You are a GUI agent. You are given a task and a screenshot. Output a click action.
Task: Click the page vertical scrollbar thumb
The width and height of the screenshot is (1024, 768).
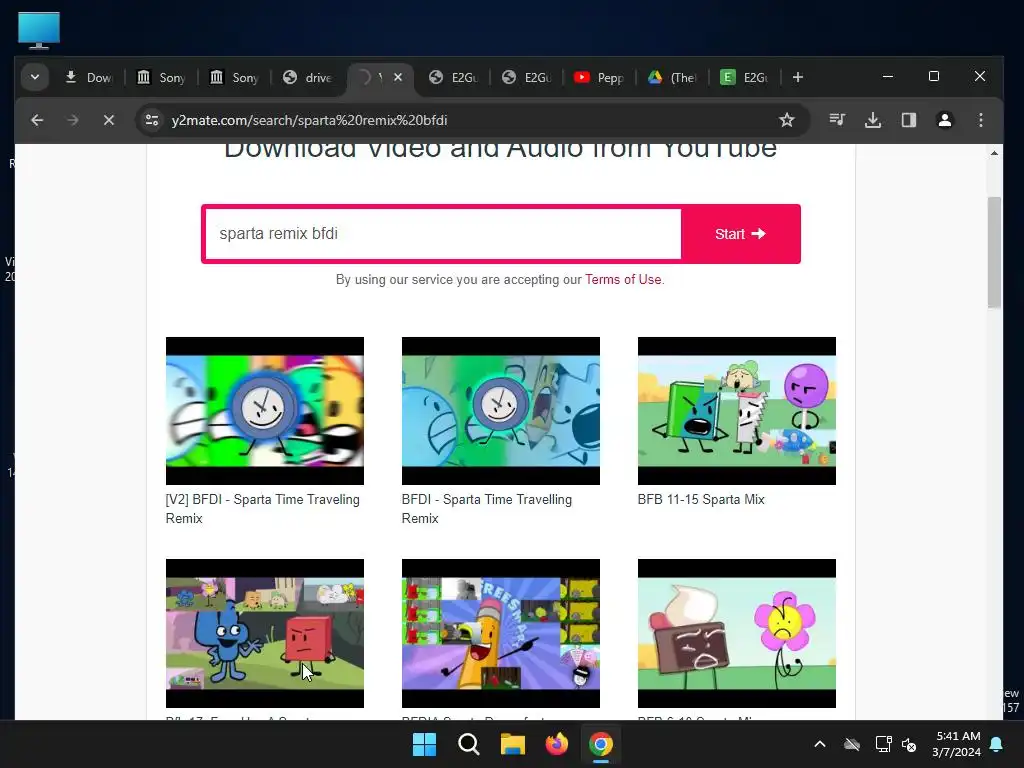click(994, 252)
